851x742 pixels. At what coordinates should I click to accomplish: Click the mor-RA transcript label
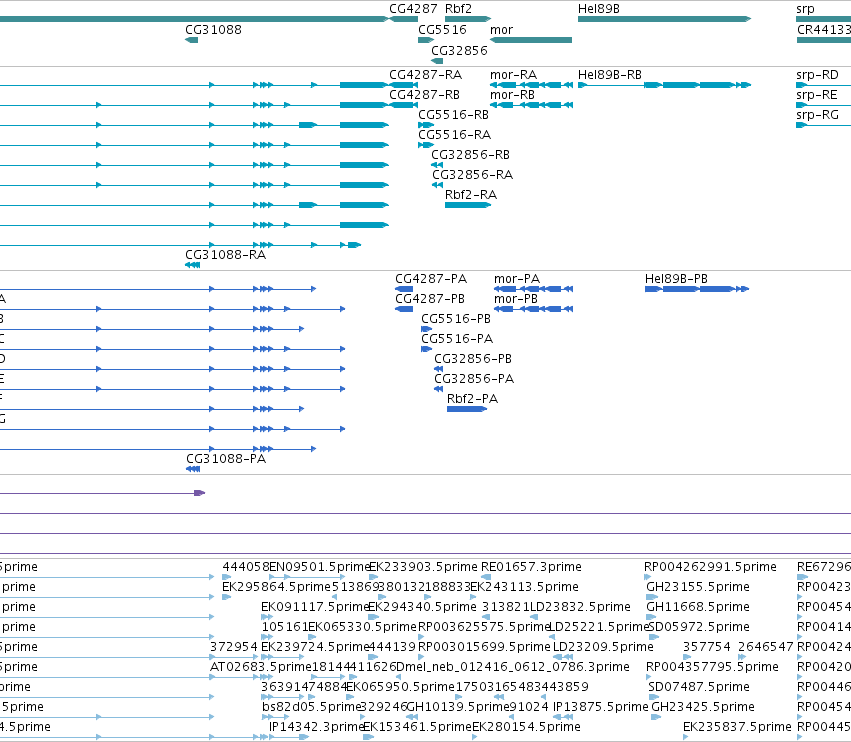(513, 75)
